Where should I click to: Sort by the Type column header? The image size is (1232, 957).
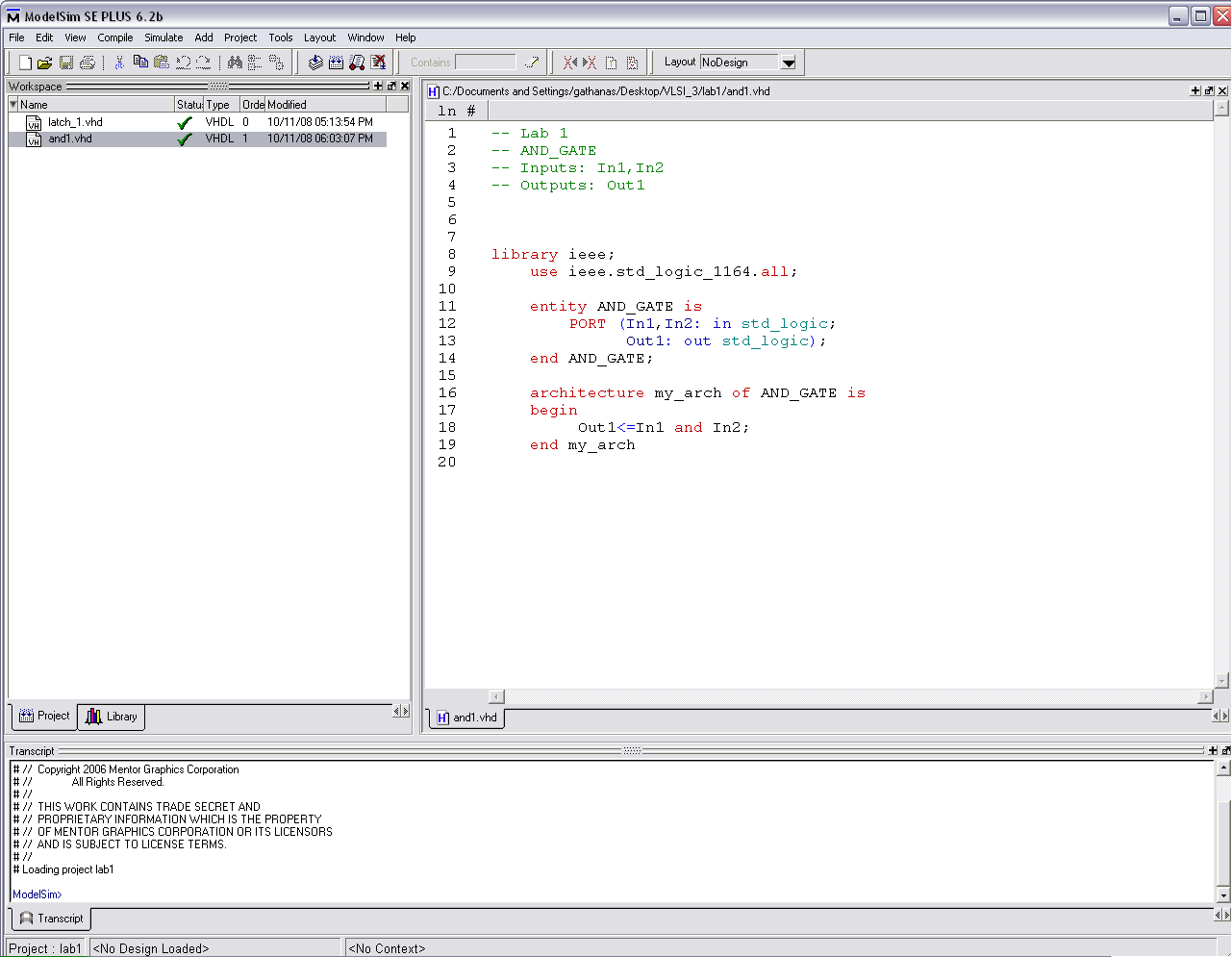pyautogui.click(x=222, y=104)
